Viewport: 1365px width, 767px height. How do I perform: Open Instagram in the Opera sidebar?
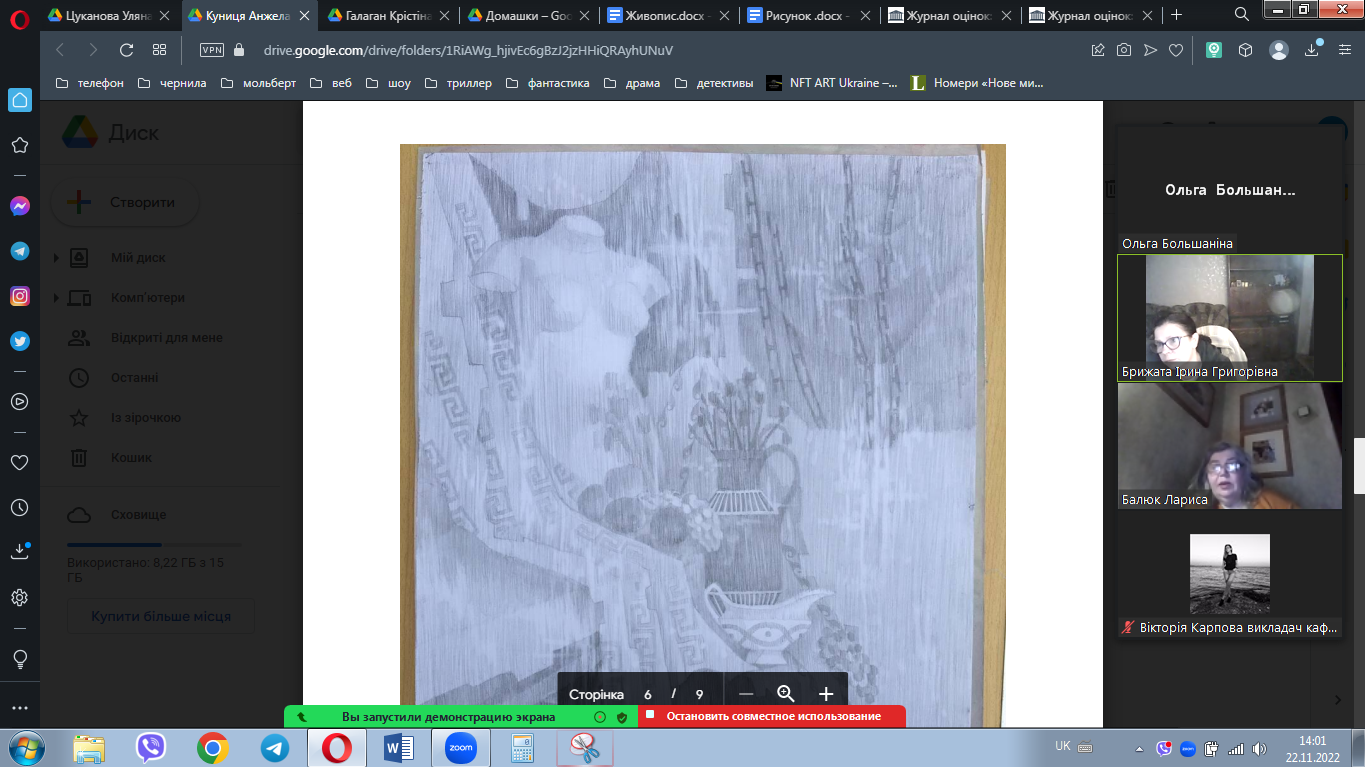[19, 296]
